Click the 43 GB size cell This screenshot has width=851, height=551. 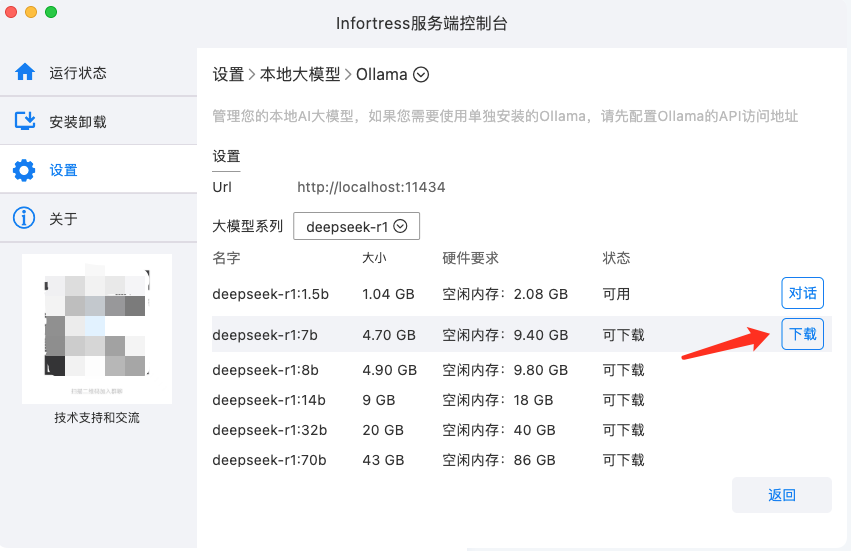pos(383,460)
